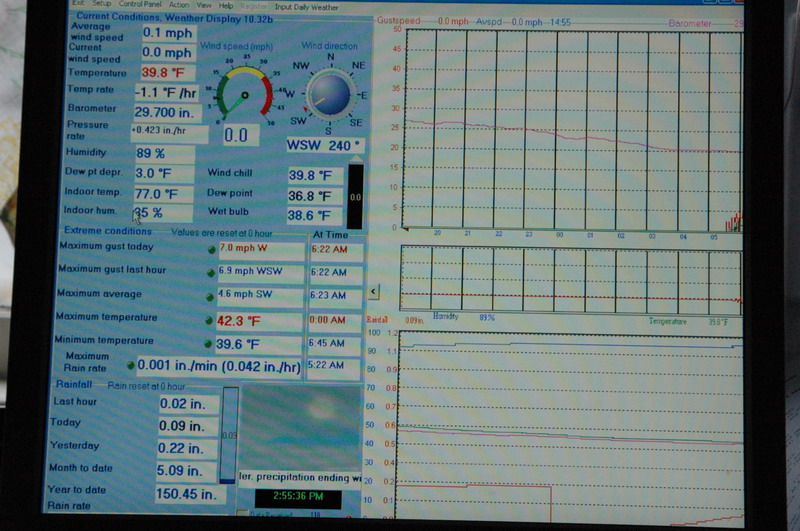The image size is (800, 531).
Task: Click the Year to date 150.45 in. value
Action: coord(191,494)
